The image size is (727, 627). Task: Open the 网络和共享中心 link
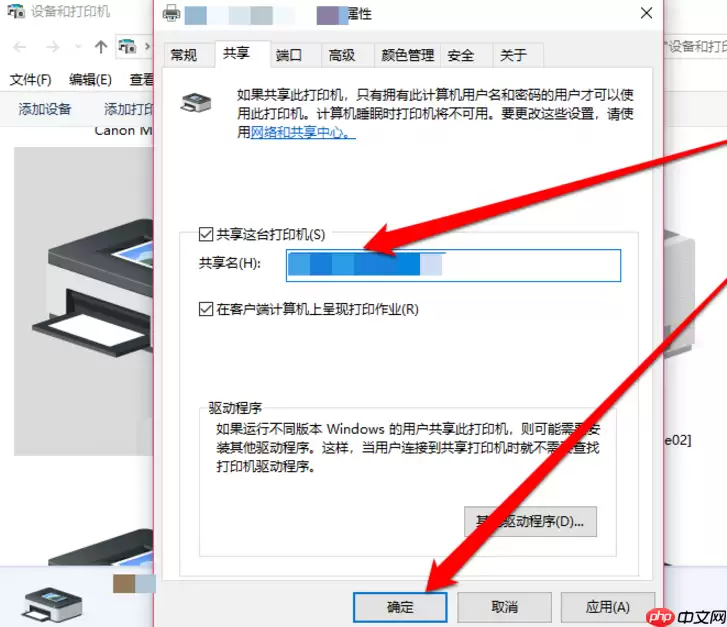point(303,132)
